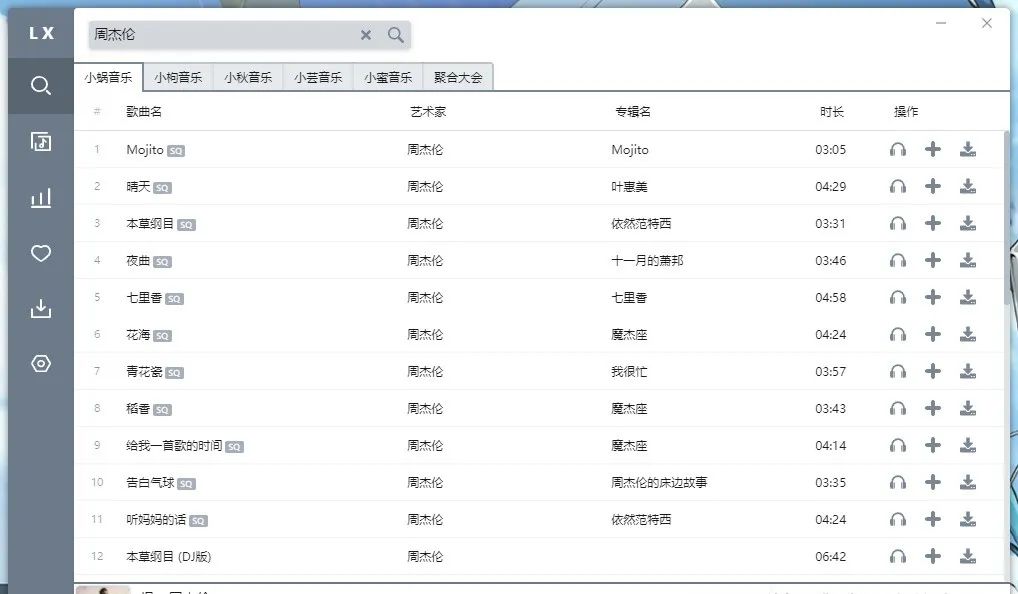1018x594 pixels.
Task: Add 夜曲 to a playlist
Action: [x=933, y=260]
